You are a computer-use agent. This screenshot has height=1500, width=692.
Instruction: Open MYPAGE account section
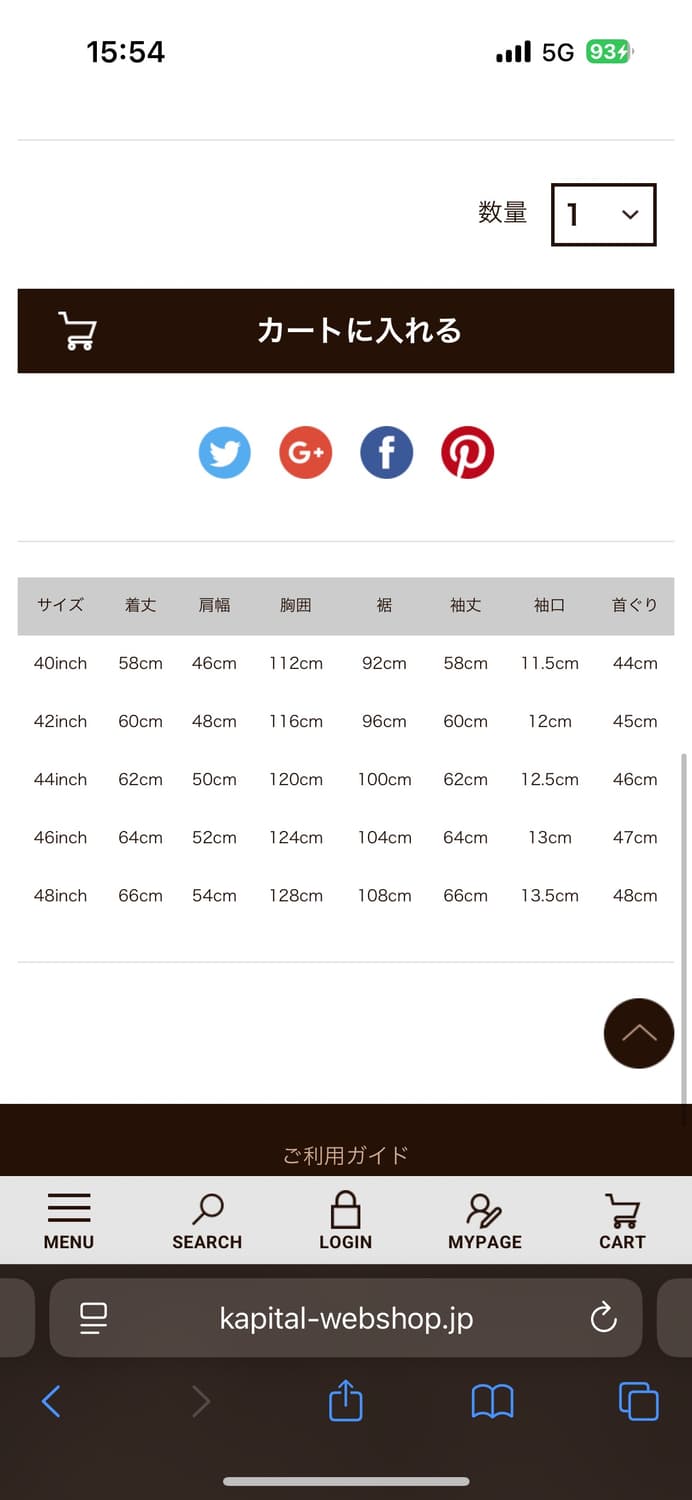coord(484,1221)
